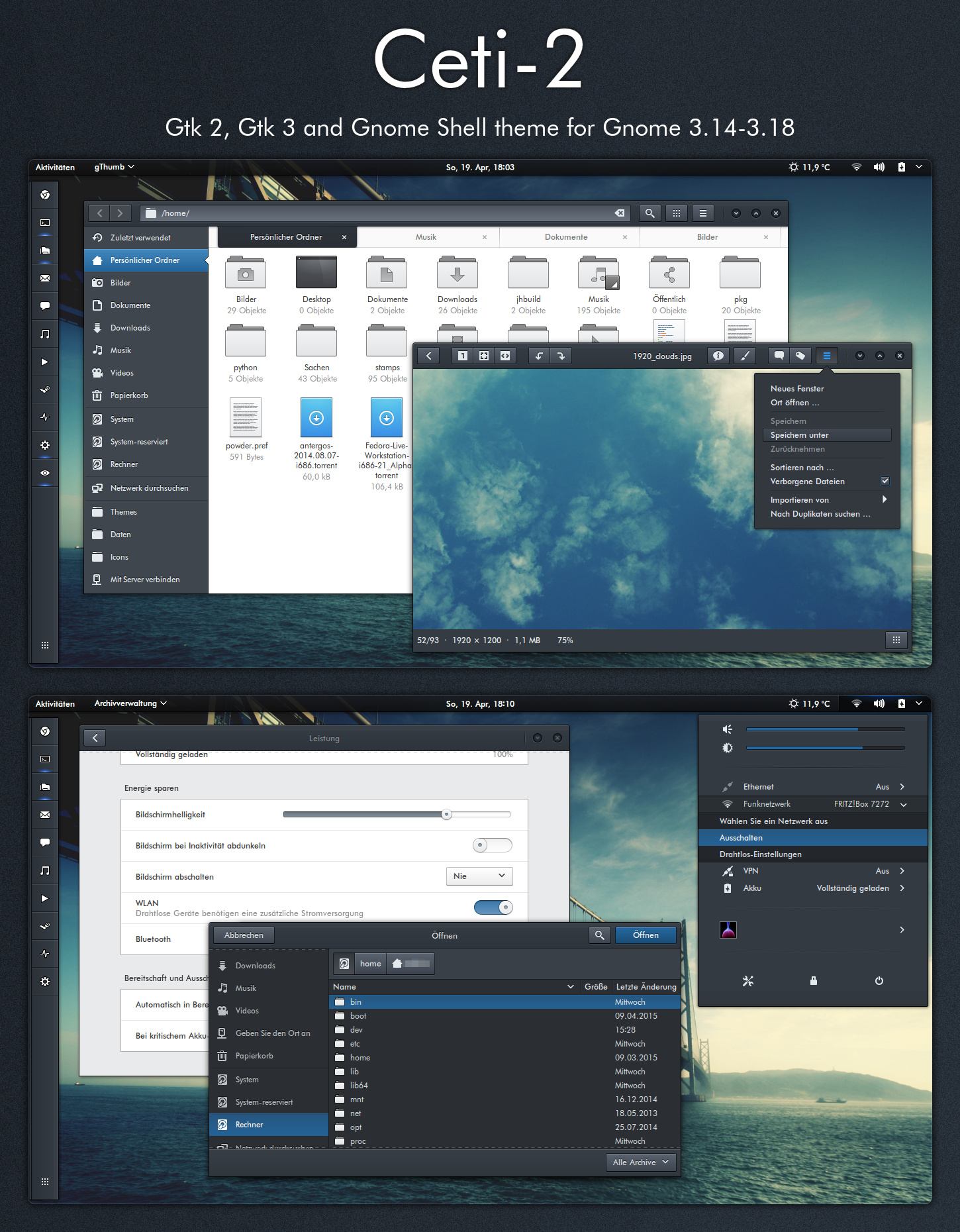Image resolution: width=960 pixels, height=1232 pixels.
Task: Open tags icon in gThumb toolbar
Action: point(800,356)
